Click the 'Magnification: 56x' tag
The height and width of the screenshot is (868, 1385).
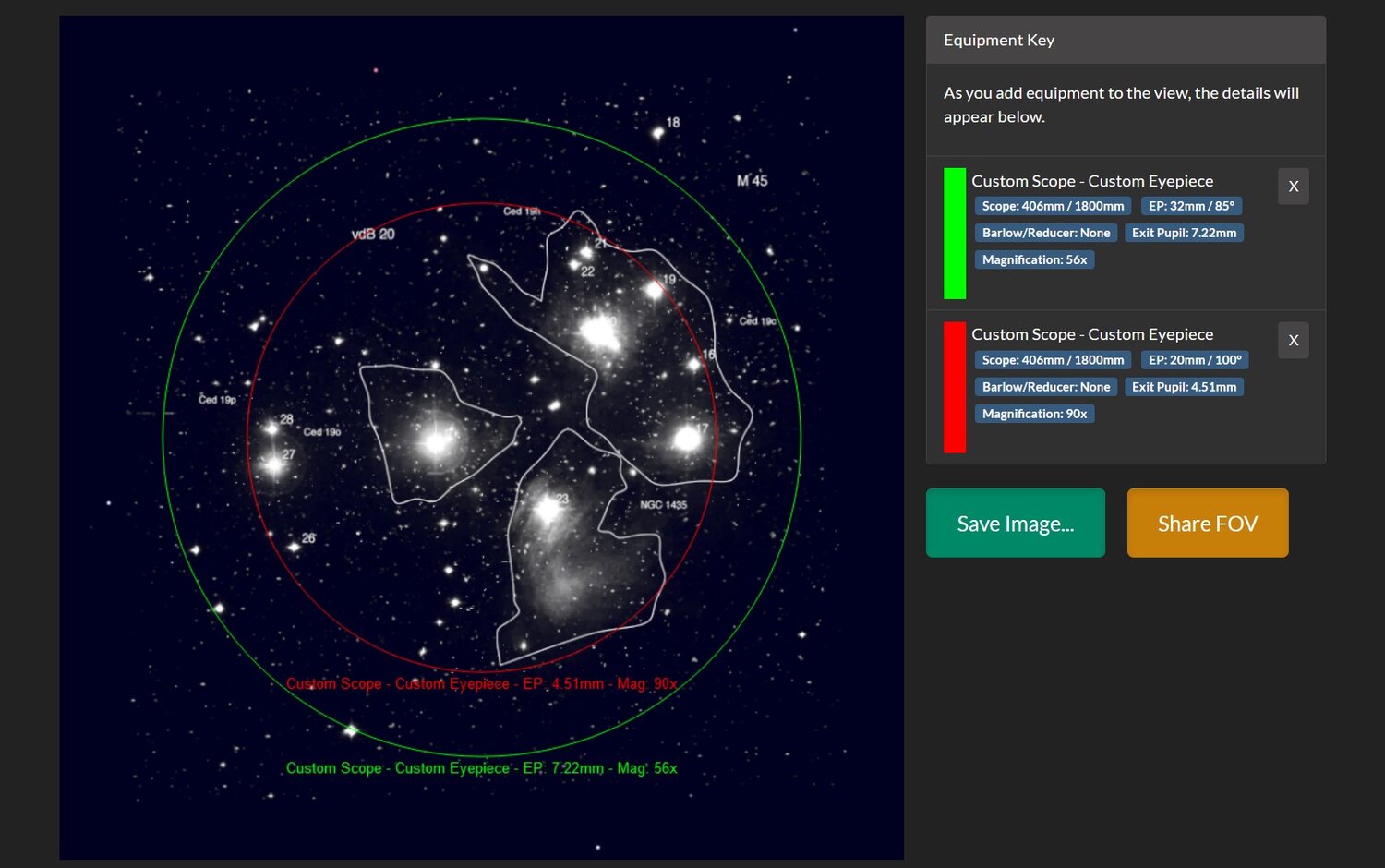pyautogui.click(x=1034, y=259)
